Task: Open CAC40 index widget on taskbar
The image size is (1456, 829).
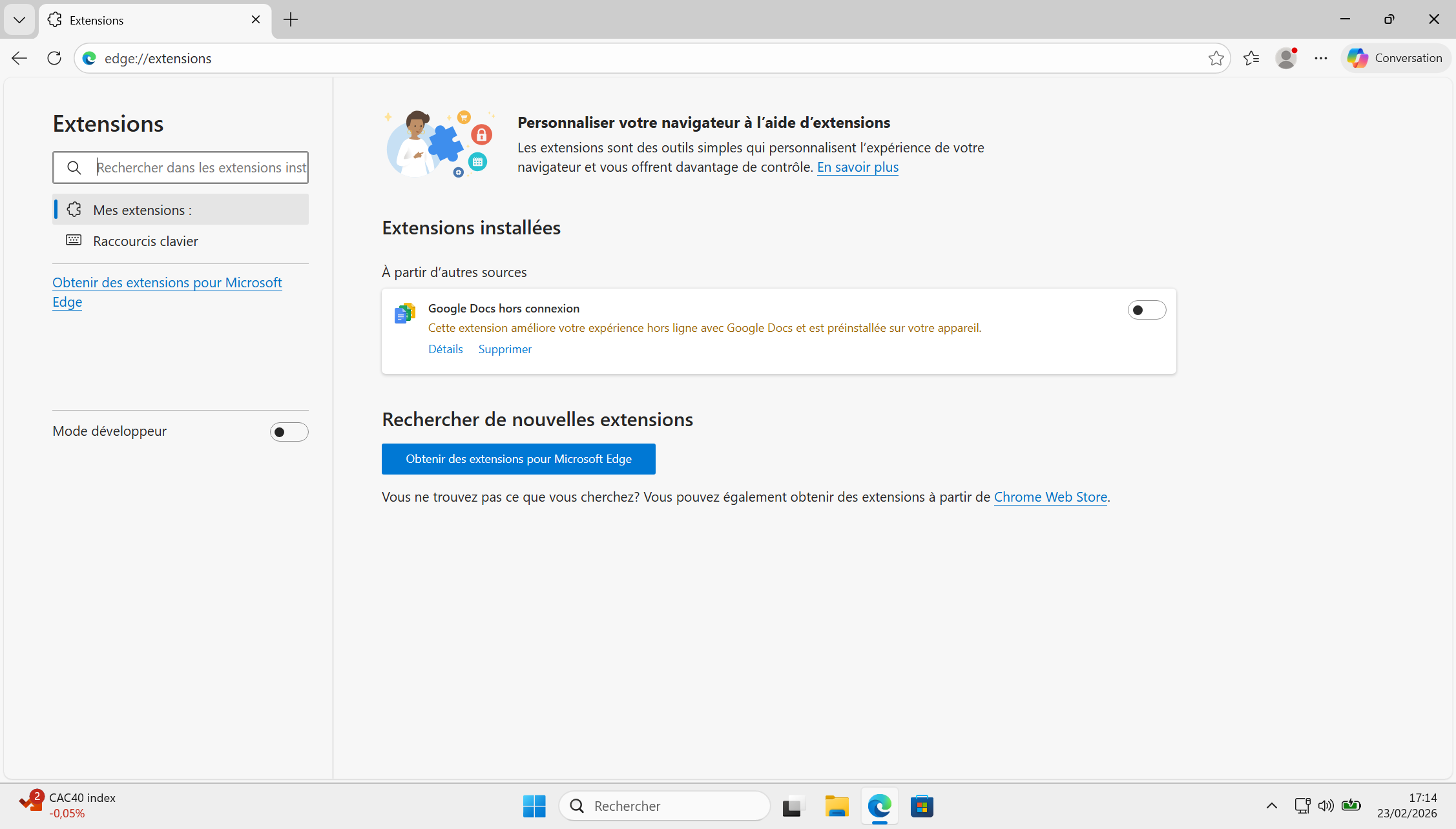Action: pos(67,805)
